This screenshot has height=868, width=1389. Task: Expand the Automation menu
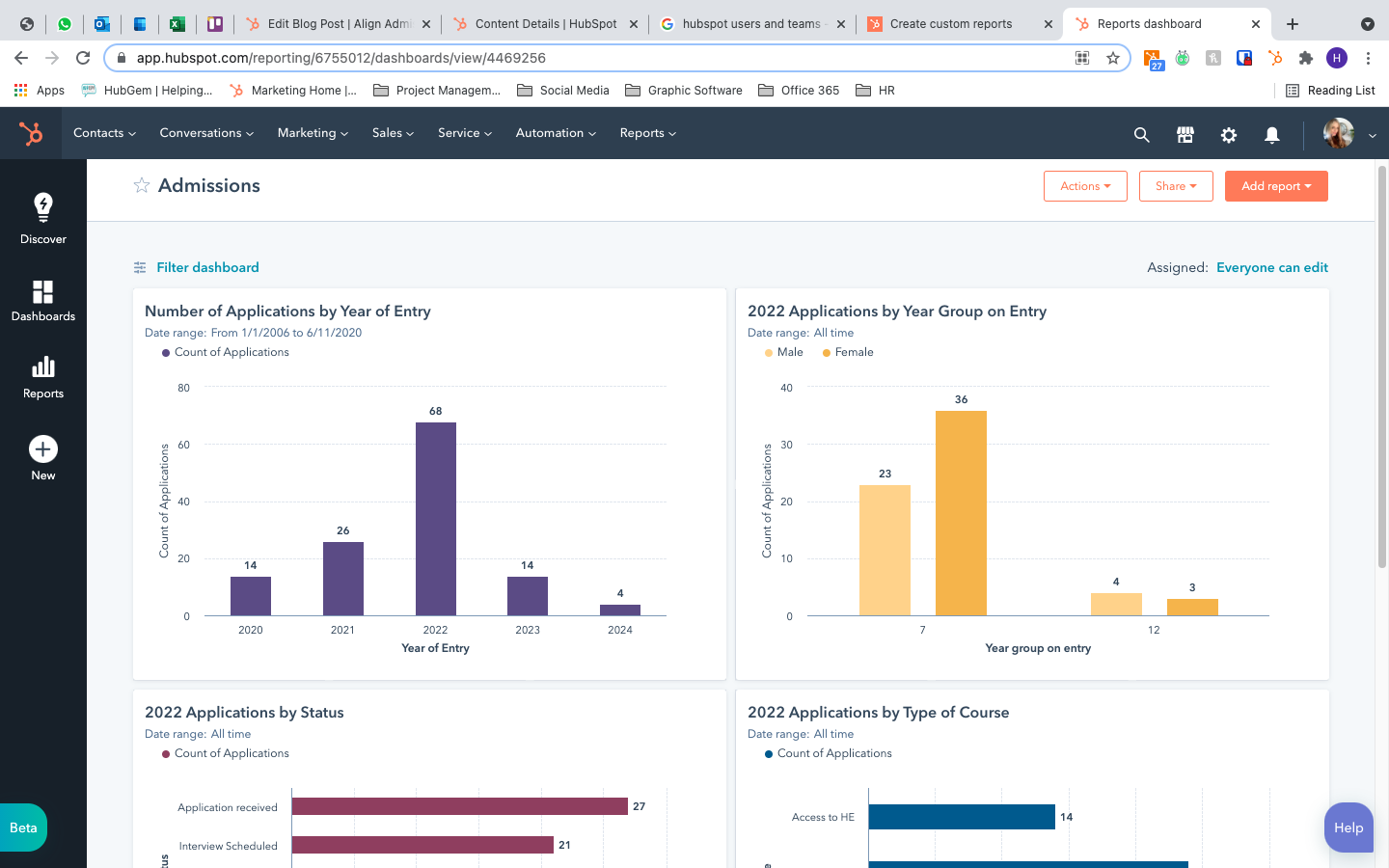pyautogui.click(x=556, y=133)
